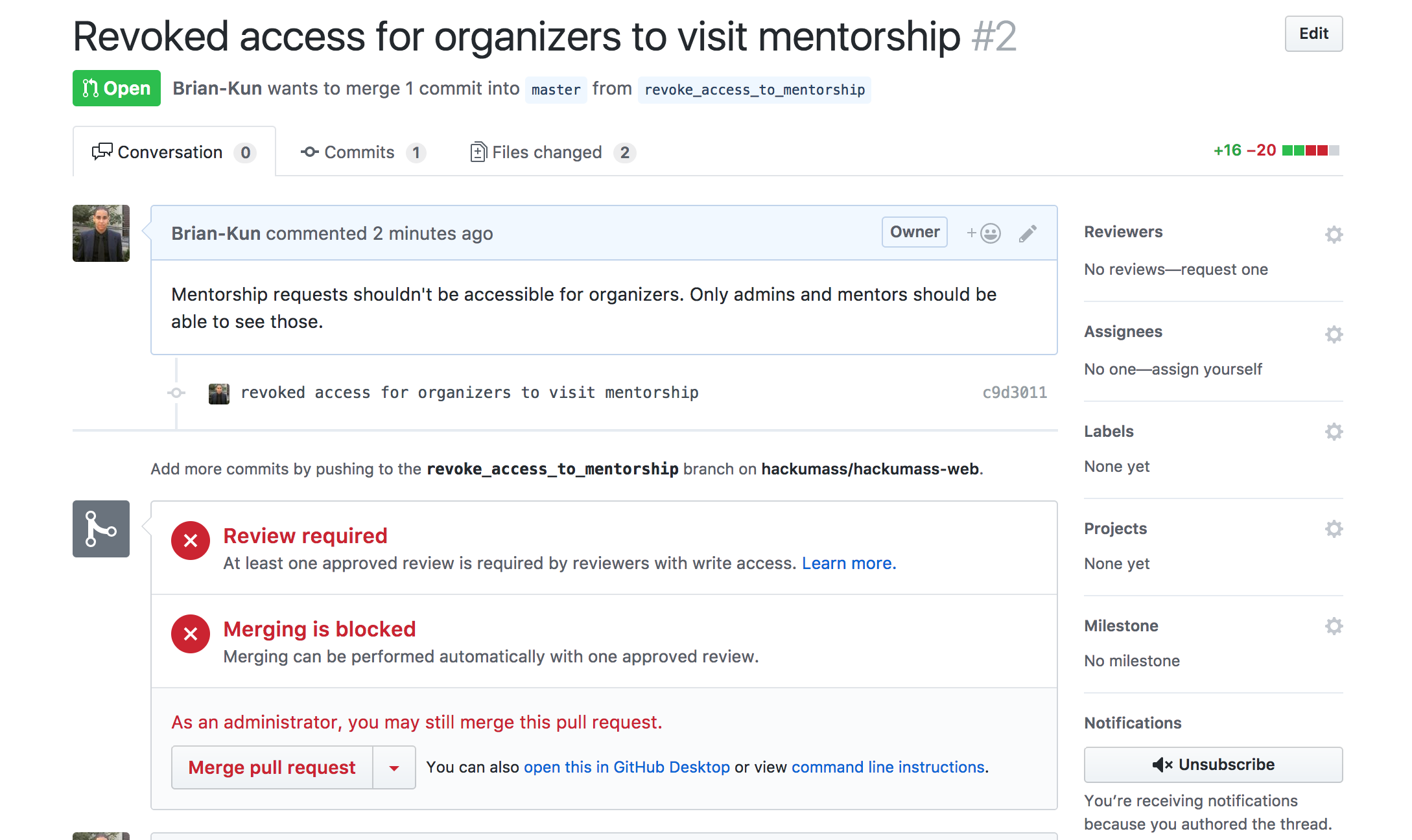This screenshot has width=1412, height=840.
Task: Open command line instructions link
Action: click(x=888, y=767)
